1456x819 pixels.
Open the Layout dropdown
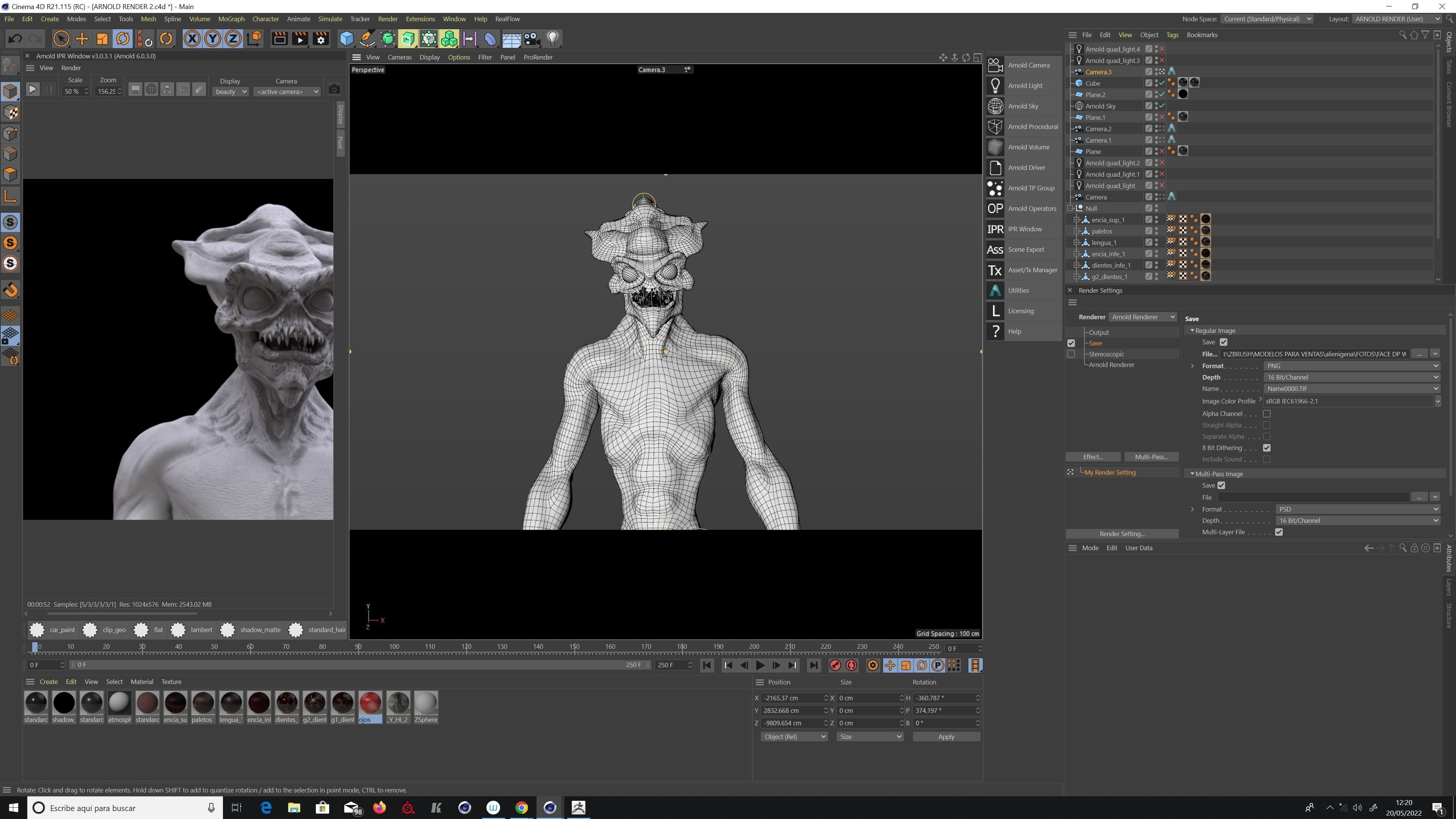point(1397,19)
